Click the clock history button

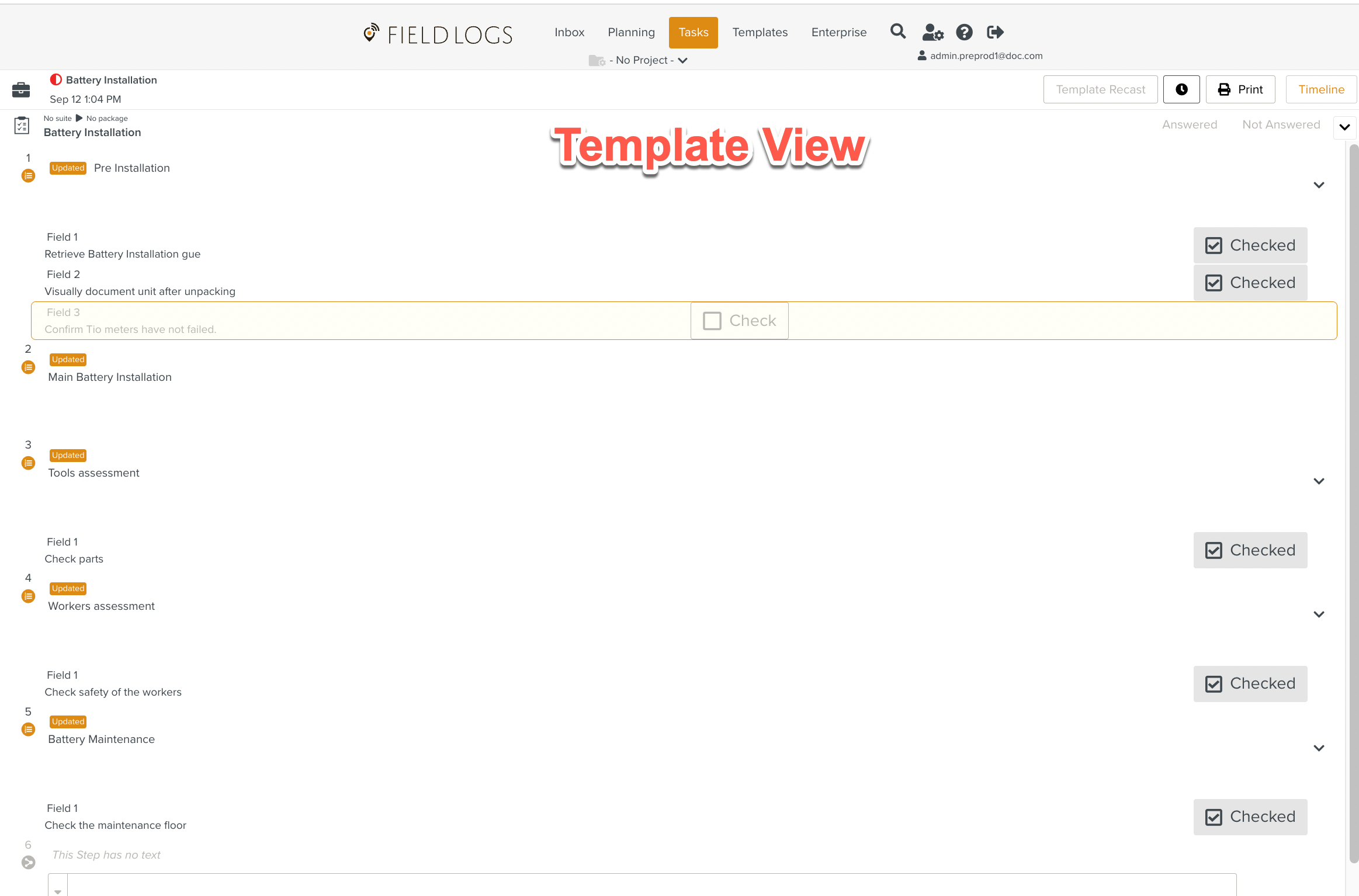pyautogui.click(x=1181, y=89)
